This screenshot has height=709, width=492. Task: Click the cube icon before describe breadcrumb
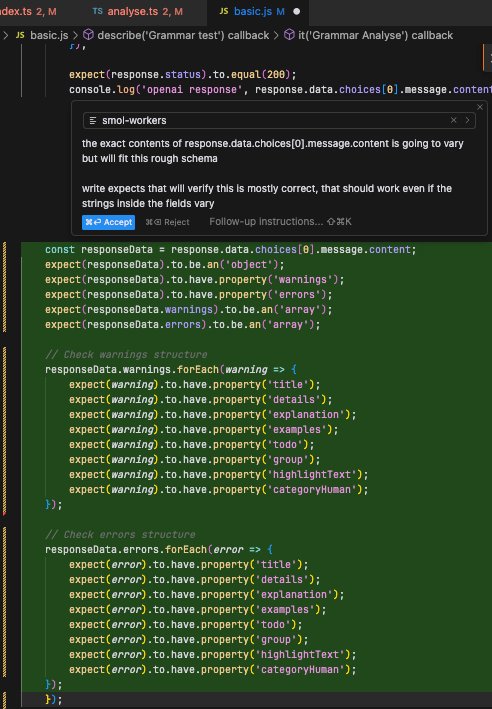pyautogui.click(x=89, y=35)
